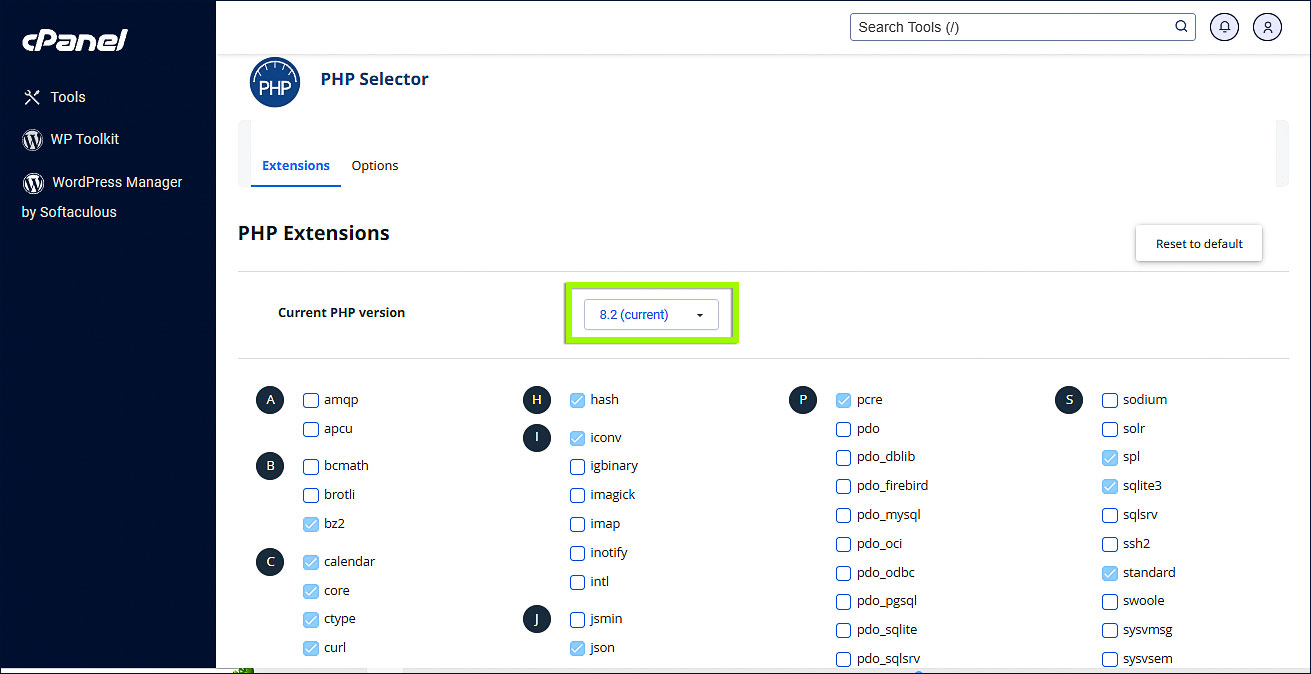This screenshot has height=674, width=1311.
Task: Click the PHP Selector gauge icon
Action: [x=274, y=83]
